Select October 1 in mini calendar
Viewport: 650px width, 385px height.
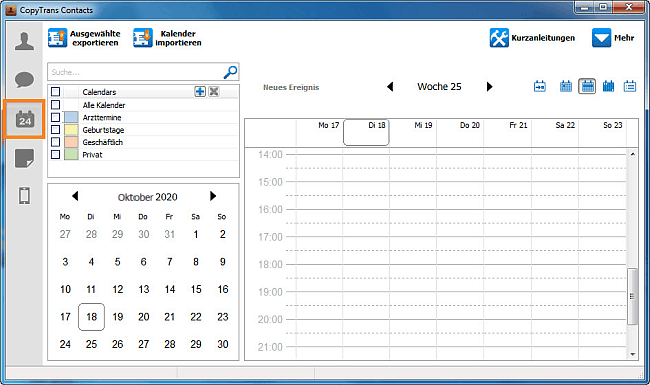(196, 235)
